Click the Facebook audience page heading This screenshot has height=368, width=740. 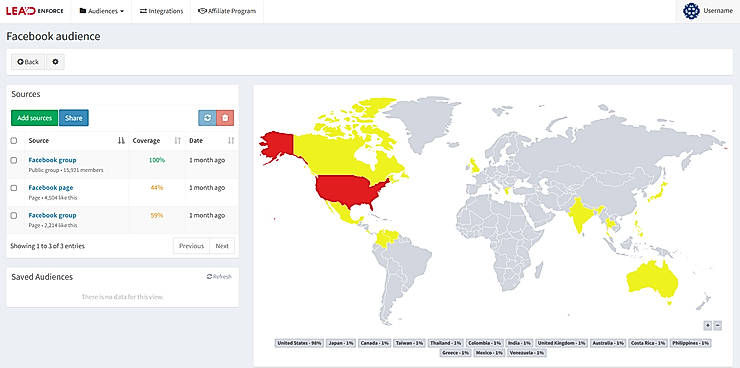click(x=53, y=36)
